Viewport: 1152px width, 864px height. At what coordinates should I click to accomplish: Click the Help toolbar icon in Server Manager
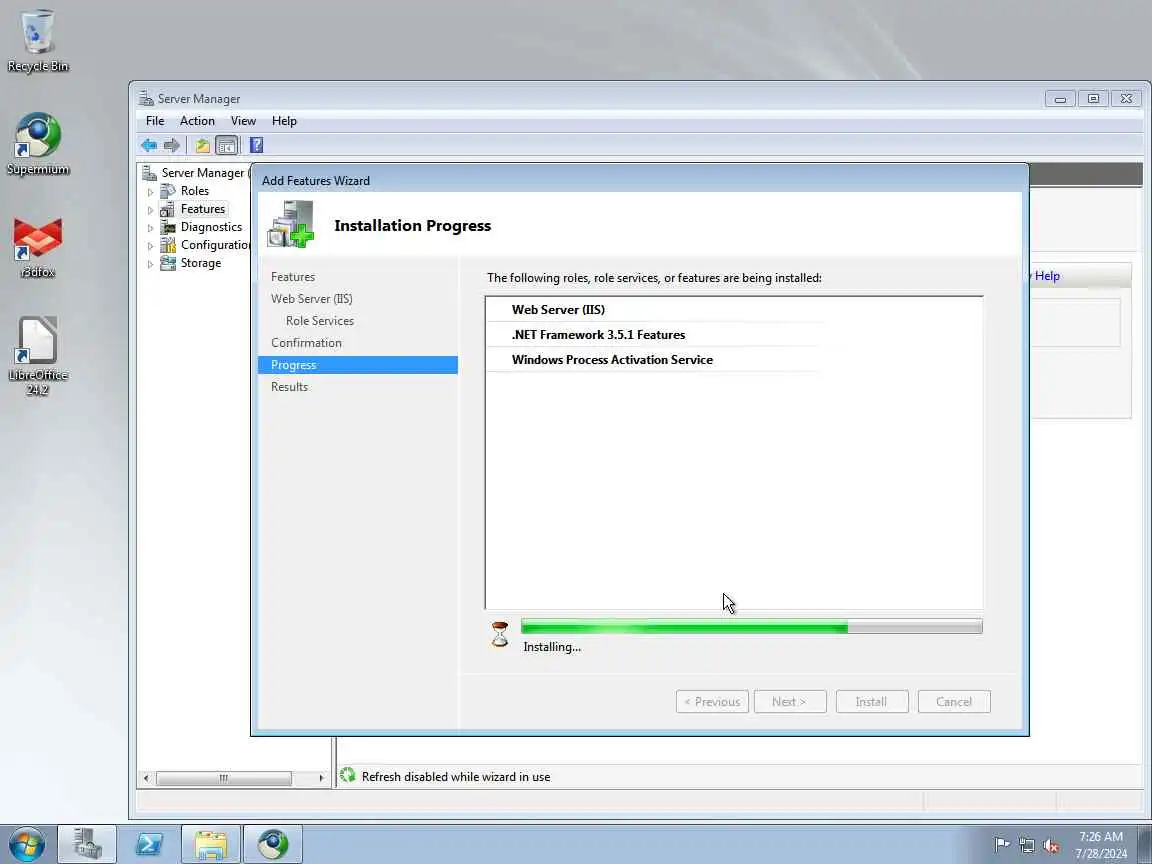pyautogui.click(x=256, y=145)
